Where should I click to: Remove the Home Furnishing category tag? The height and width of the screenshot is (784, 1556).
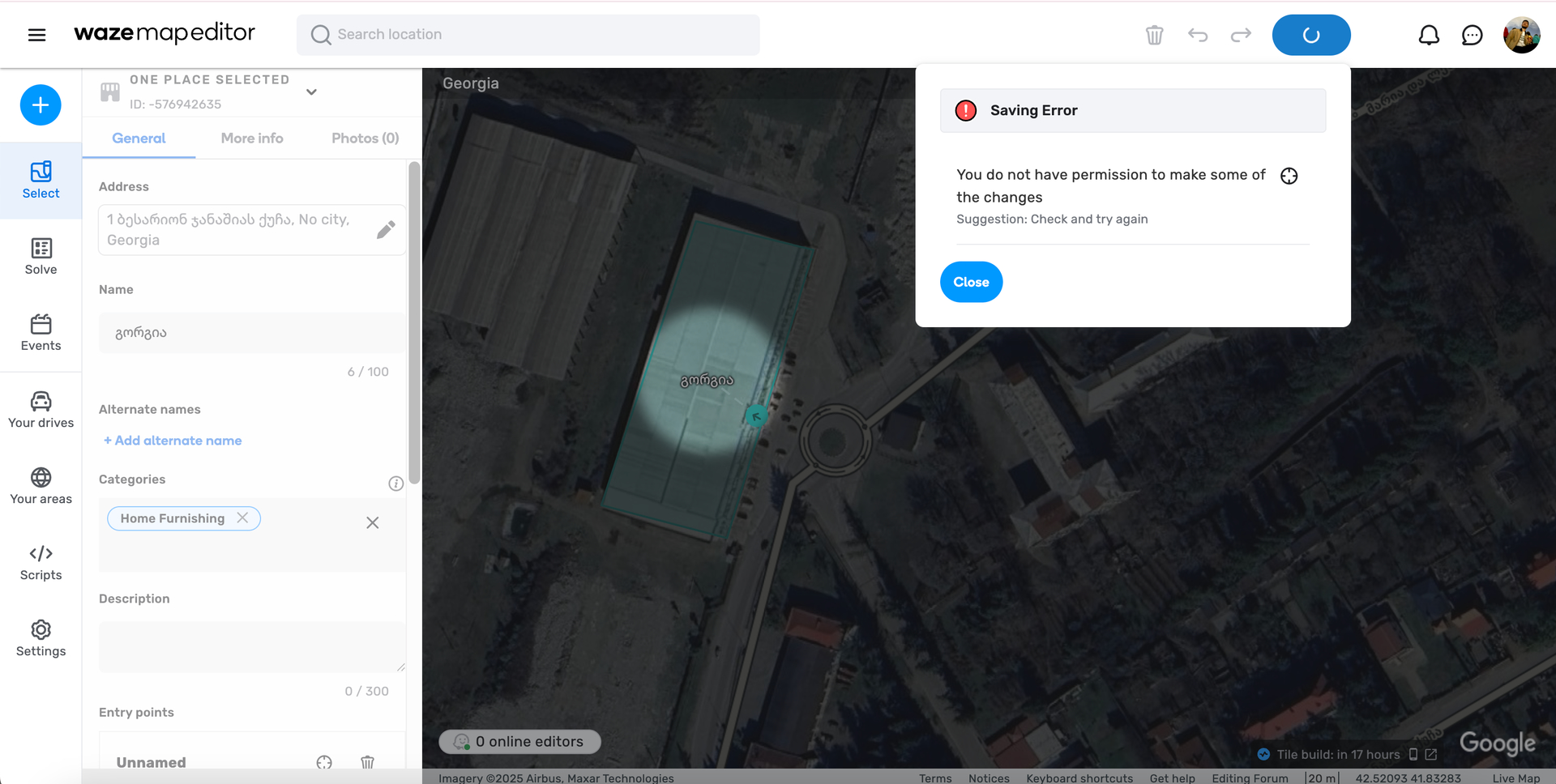pos(242,518)
